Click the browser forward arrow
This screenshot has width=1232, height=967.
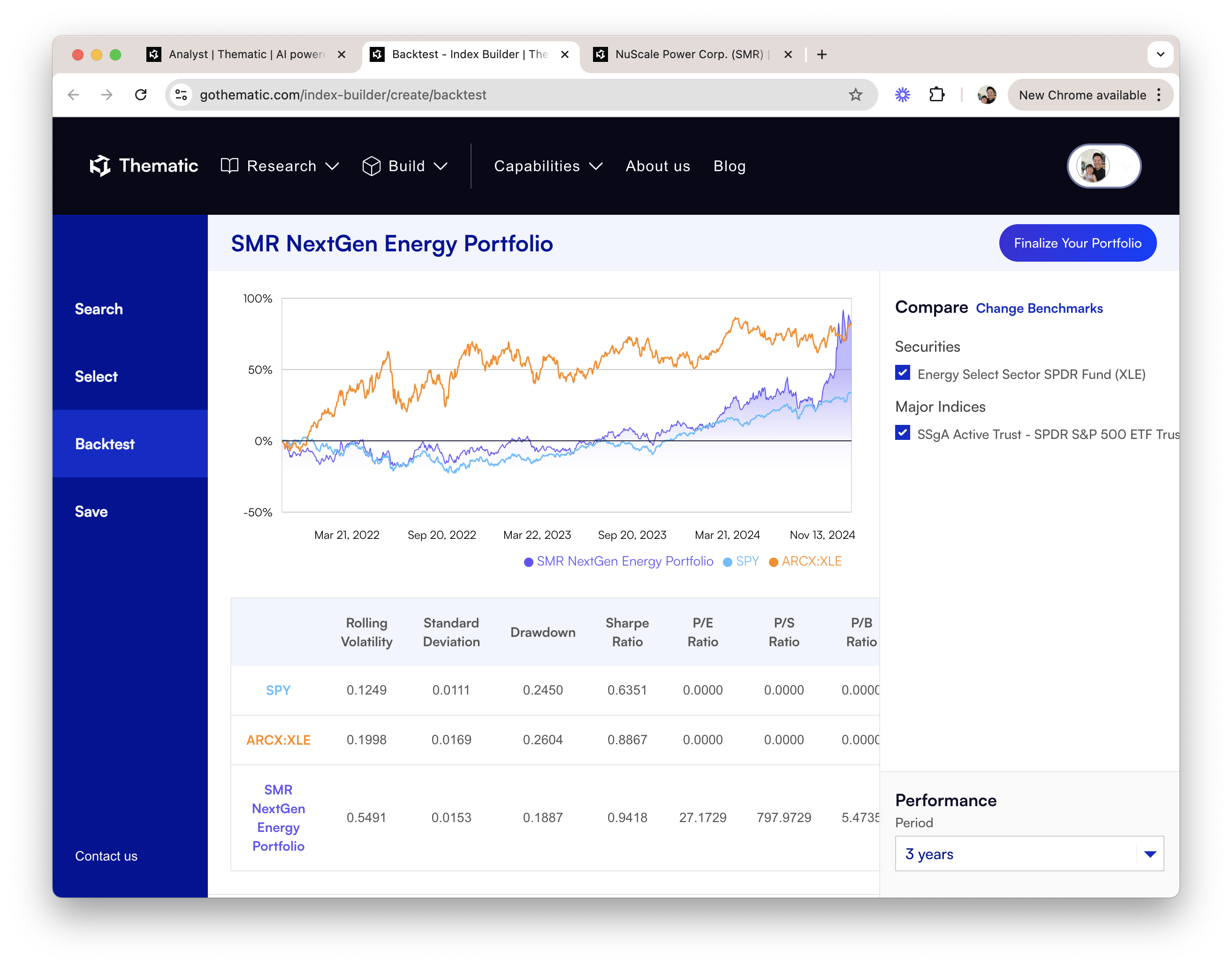click(x=106, y=95)
